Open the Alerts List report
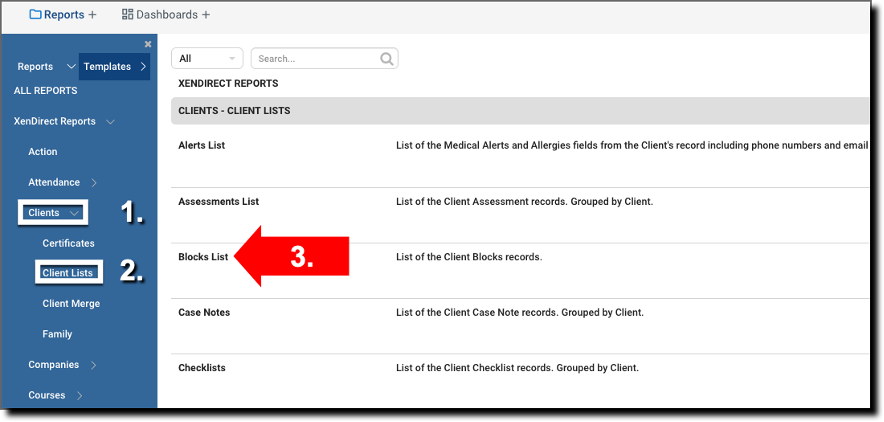Image resolution: width=884 pixels, height=422 pixels. (201, 145)
